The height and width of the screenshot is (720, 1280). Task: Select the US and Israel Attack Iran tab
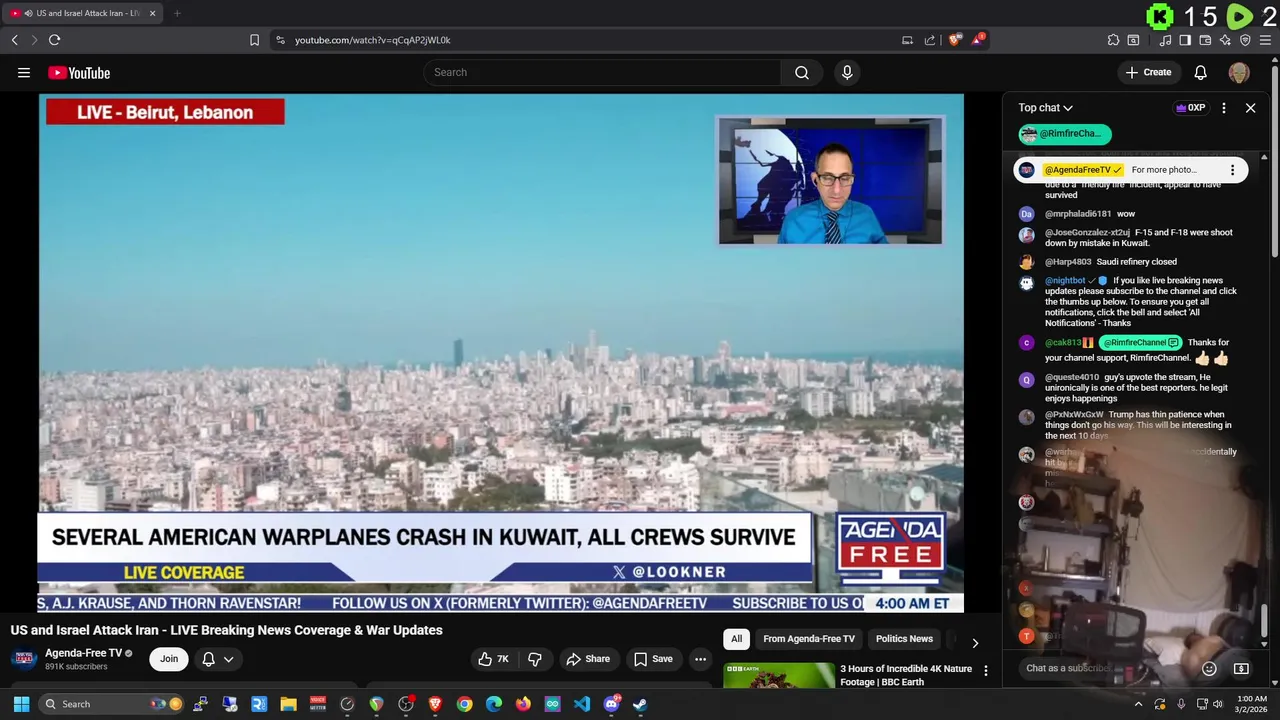82,13
